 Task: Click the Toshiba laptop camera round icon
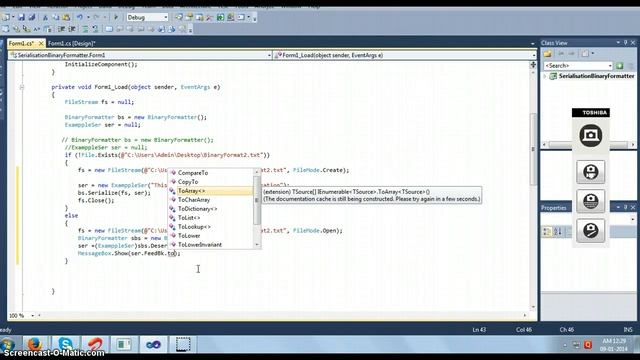(x=591, y=135)
